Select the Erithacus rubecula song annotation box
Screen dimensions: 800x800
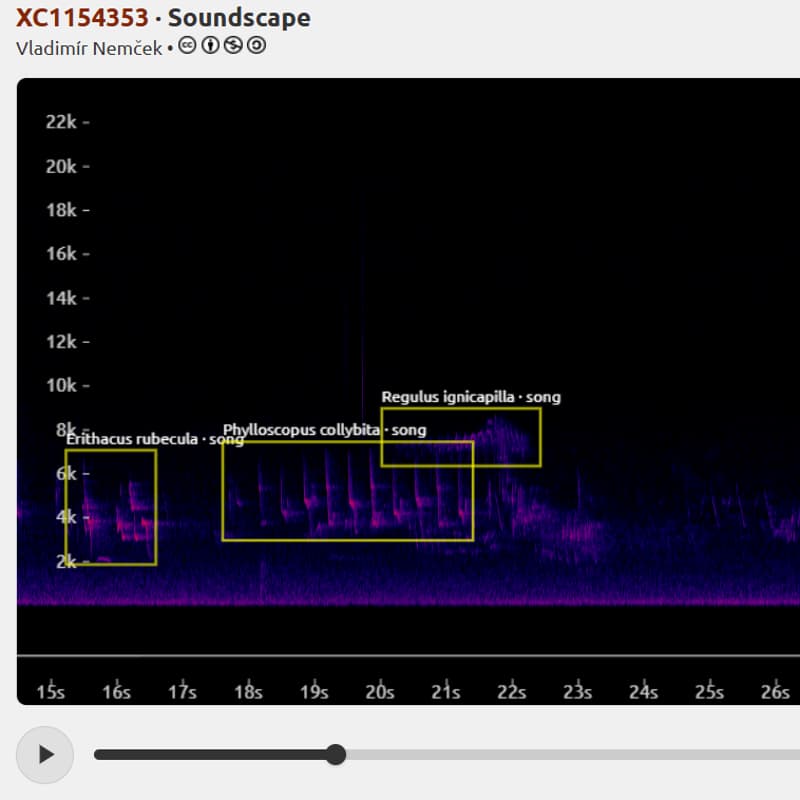pos(111,507)
